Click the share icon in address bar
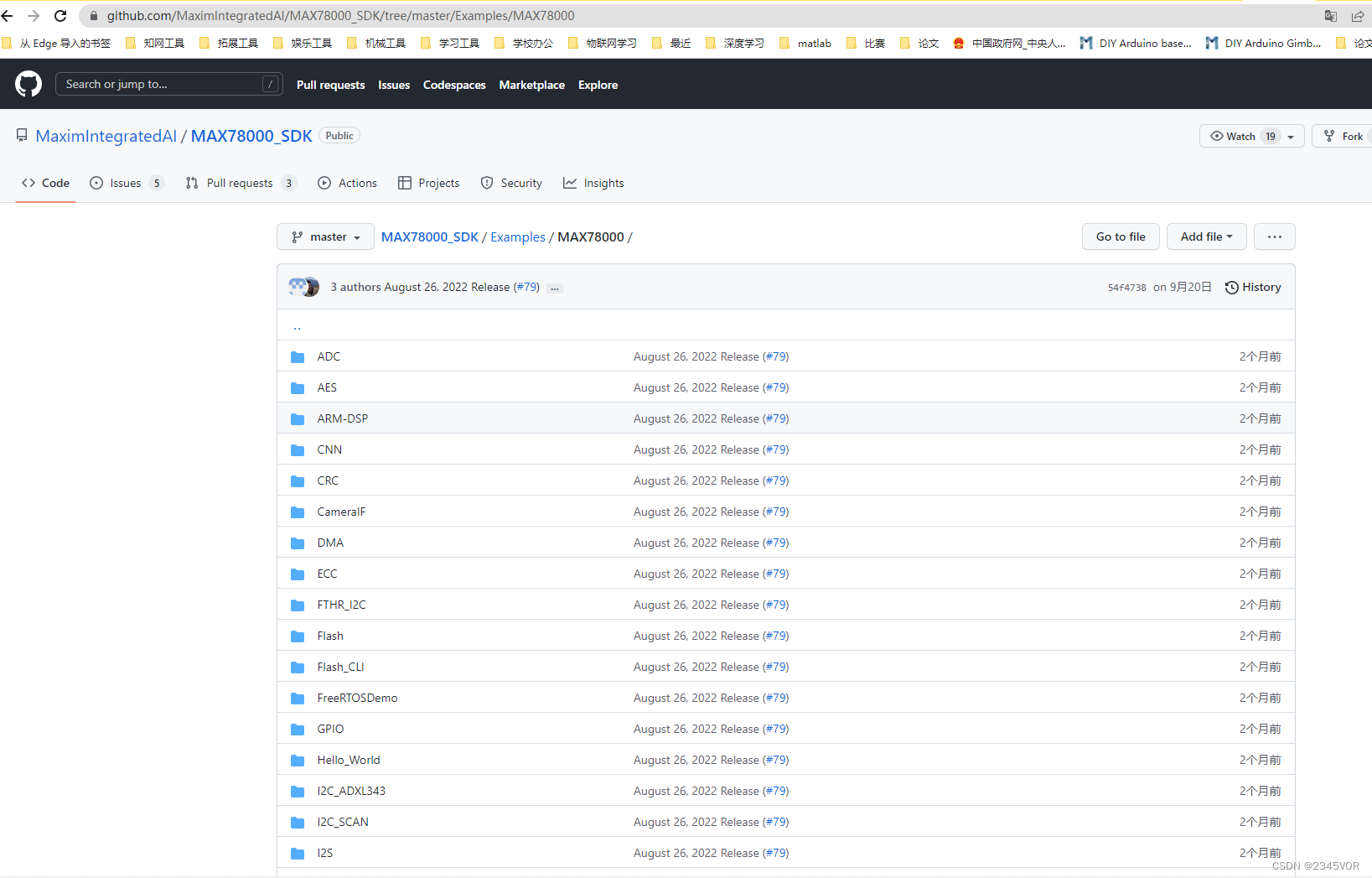 pyautogui.click(x=1358, y=16)
